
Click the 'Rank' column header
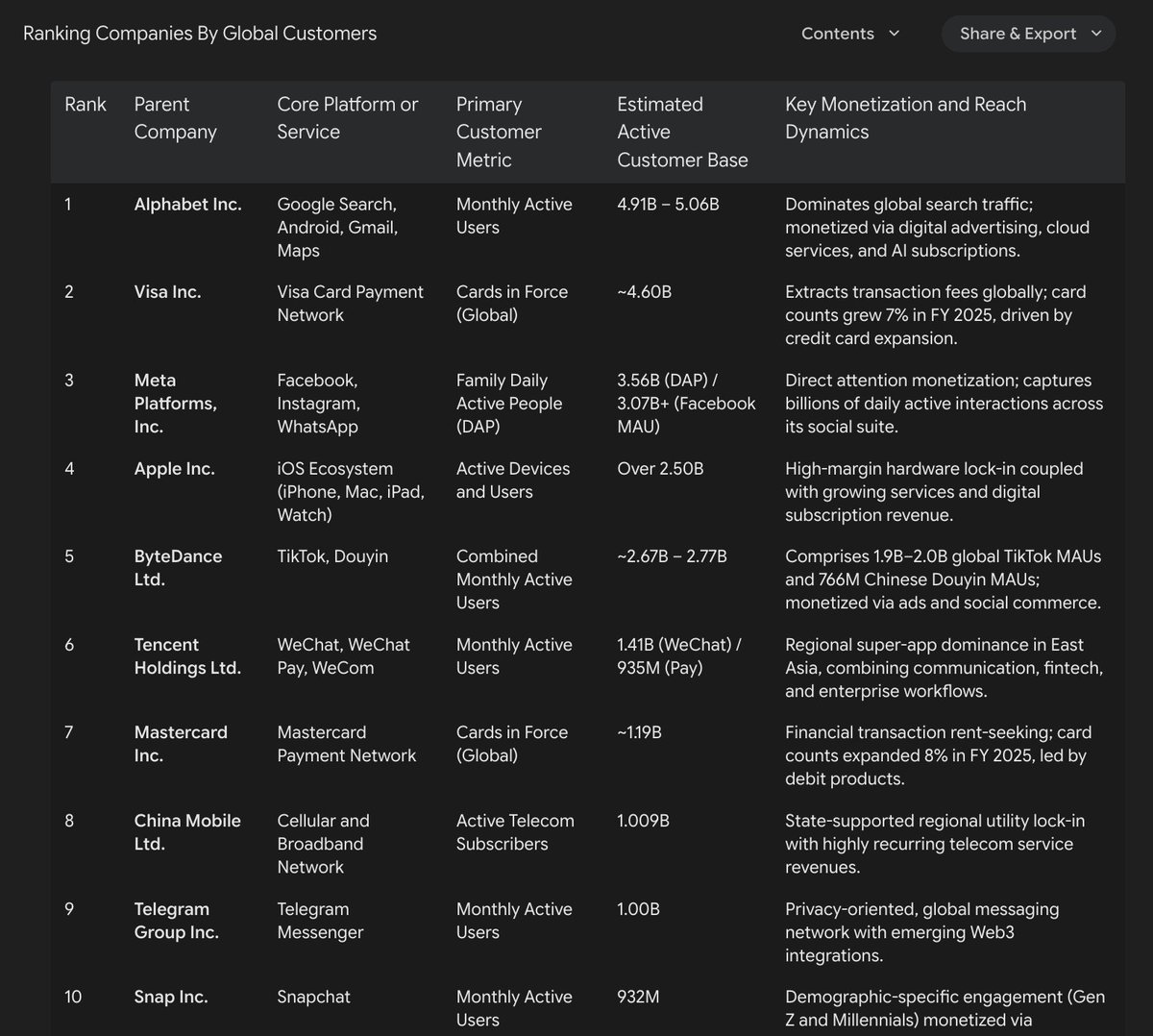[x=86, y=105]
